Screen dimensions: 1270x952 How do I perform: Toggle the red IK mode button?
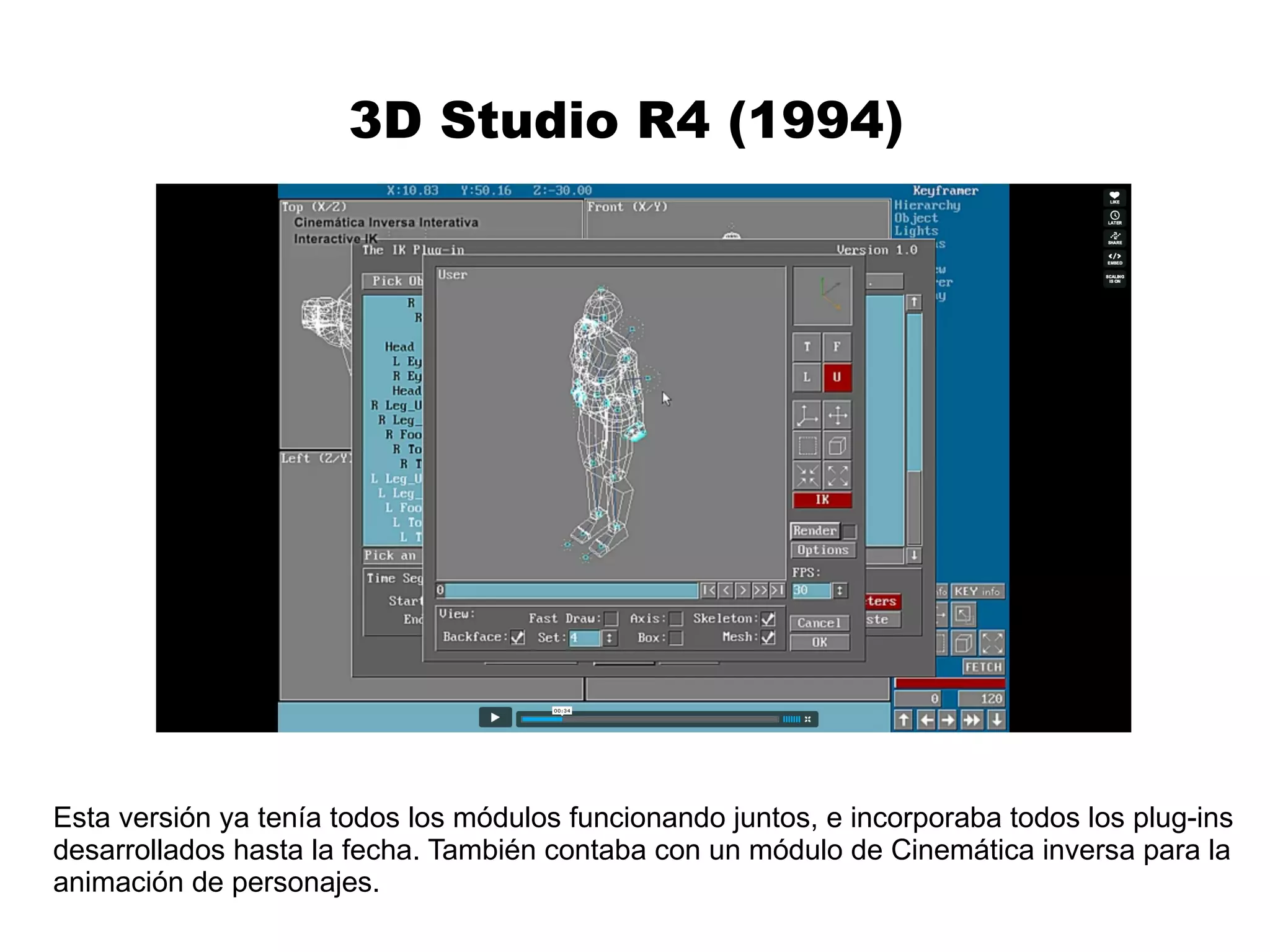[x=822, y=500]
